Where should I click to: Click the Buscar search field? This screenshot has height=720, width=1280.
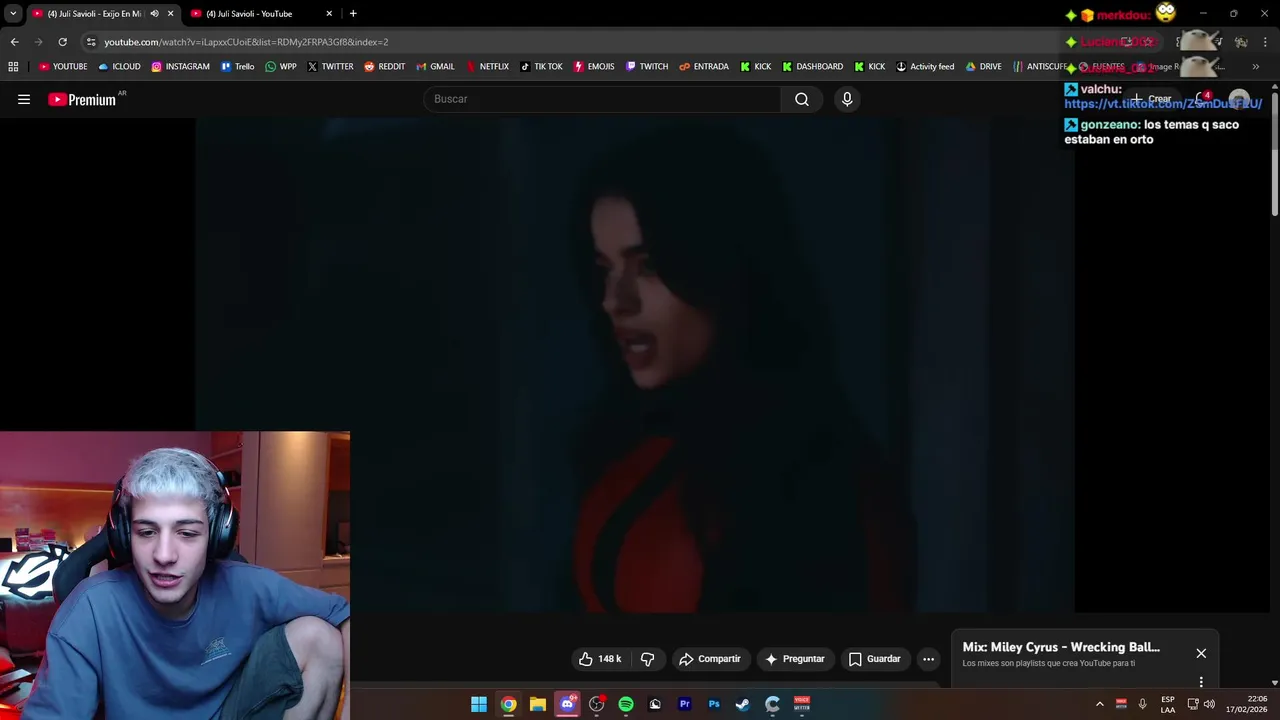[602, 99]
